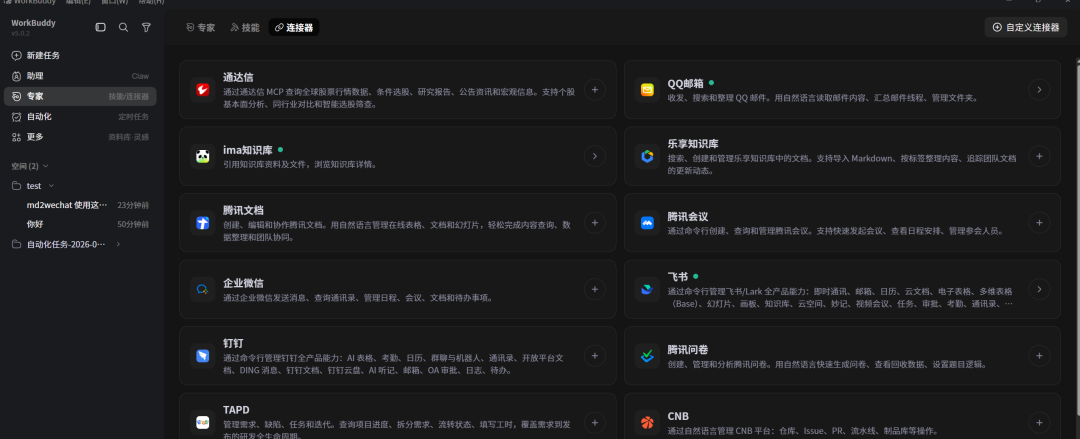Open 助理 in the sidebar
The height and width of the screenshot is (439, 1080).
coord(80,76)
